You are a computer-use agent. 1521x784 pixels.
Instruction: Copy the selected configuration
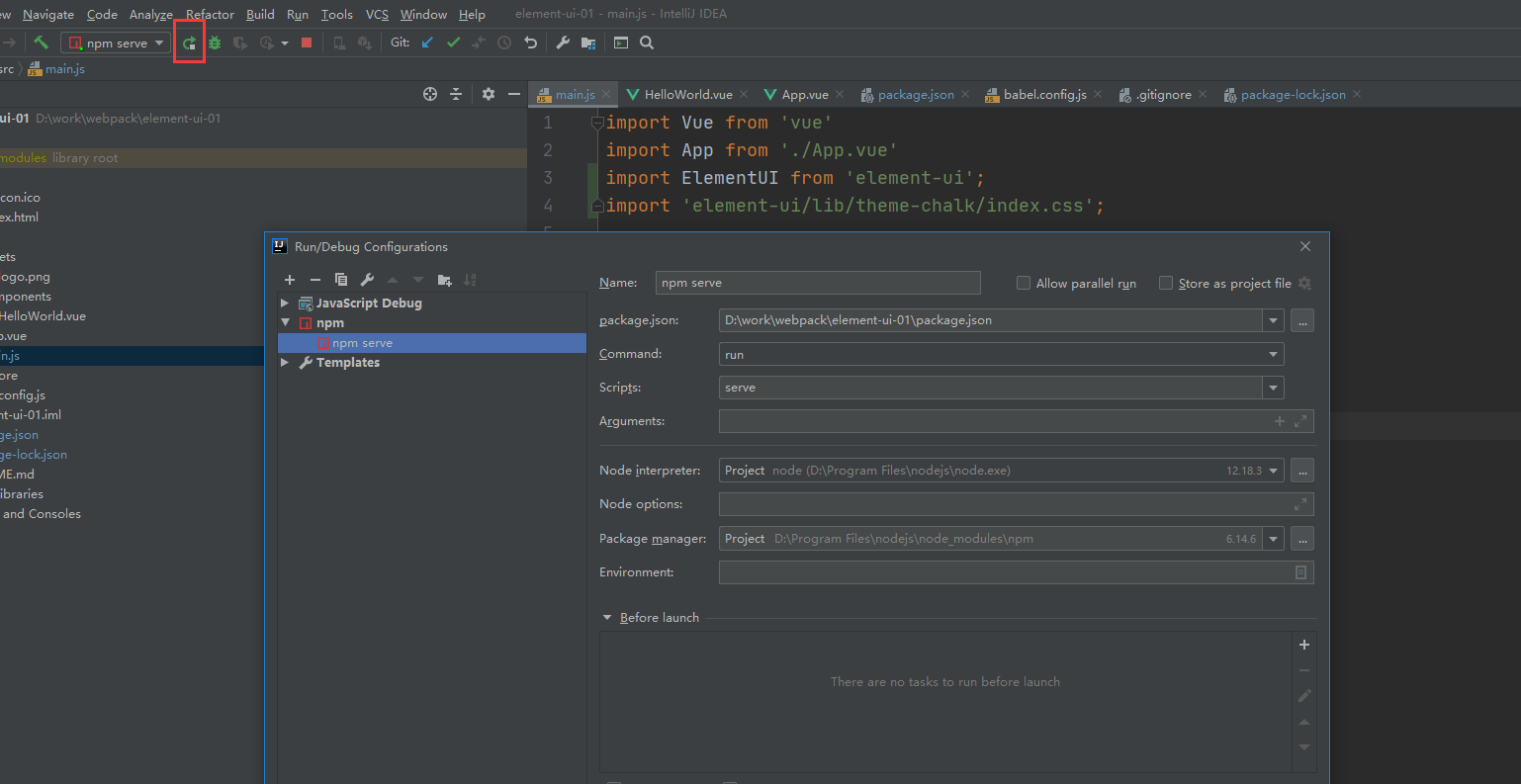tap(339, 280)
